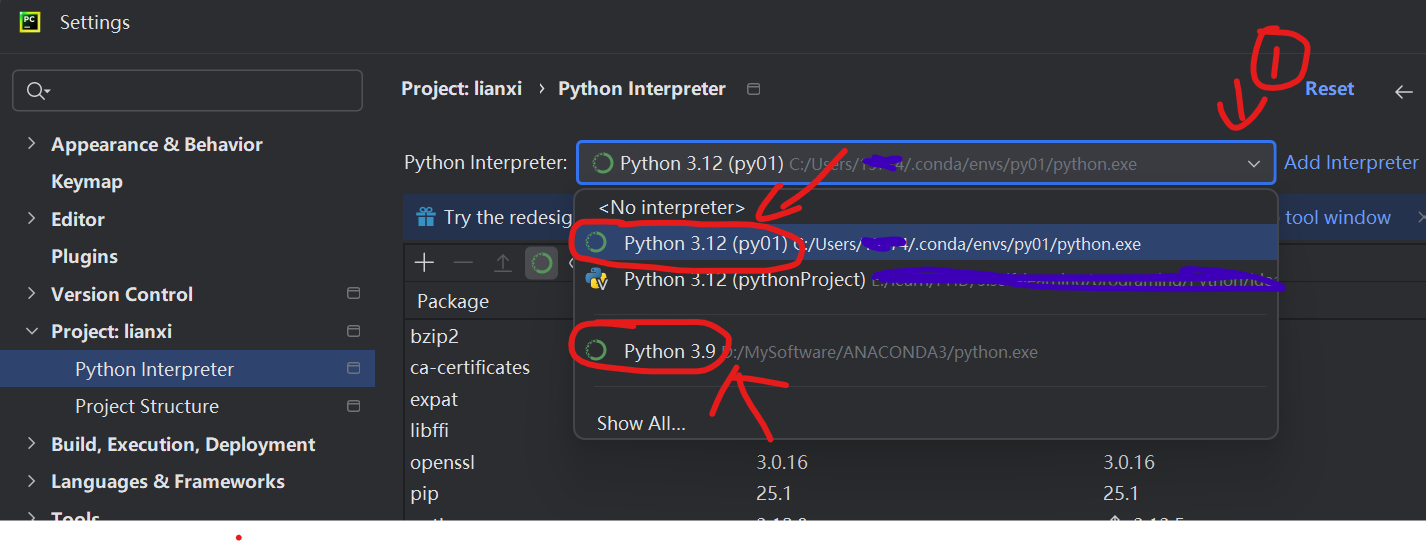This screenshot has height=541, width=1426.
Task: Collapse the Project: lianxi tree node
Action: coord(32,332)
